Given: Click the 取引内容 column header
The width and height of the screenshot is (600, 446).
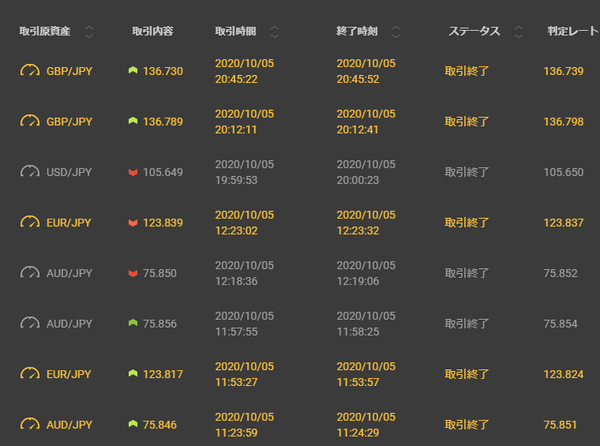Looking at the screenshot, I should coord(153,31).
